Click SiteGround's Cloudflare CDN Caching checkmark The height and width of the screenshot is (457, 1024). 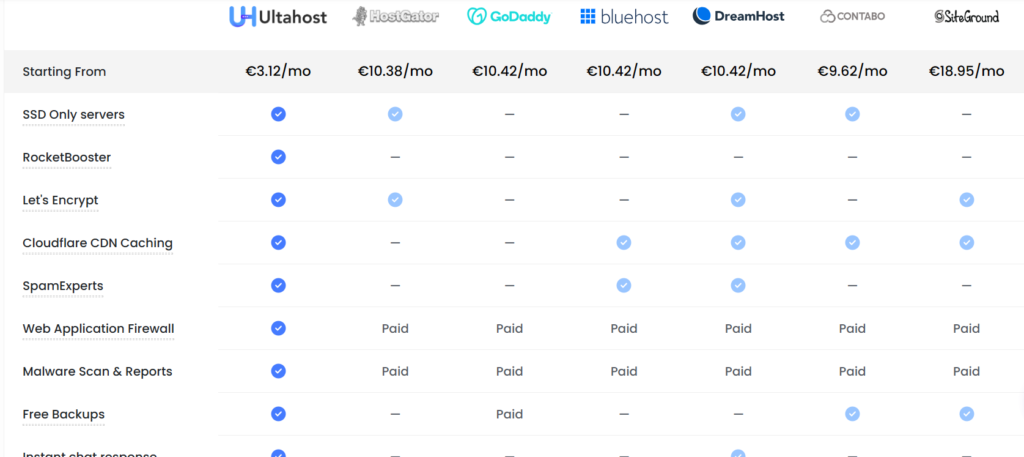point(967,242)
